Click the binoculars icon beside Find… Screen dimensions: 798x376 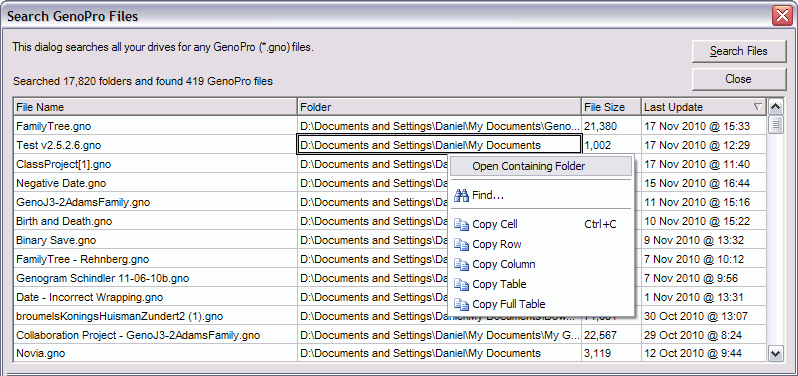461,195
